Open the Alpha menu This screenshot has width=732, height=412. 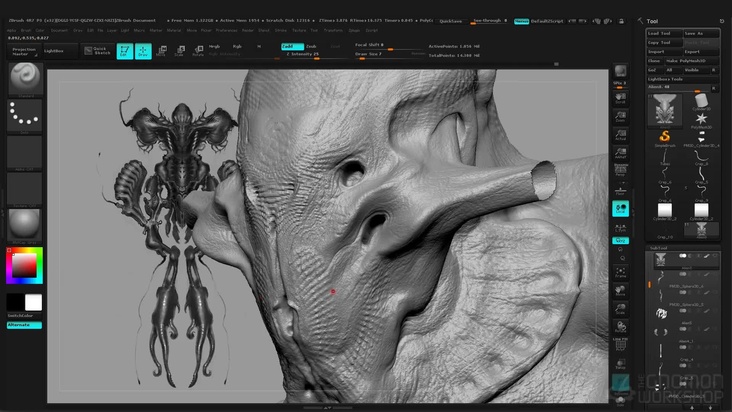click(12, 30)
